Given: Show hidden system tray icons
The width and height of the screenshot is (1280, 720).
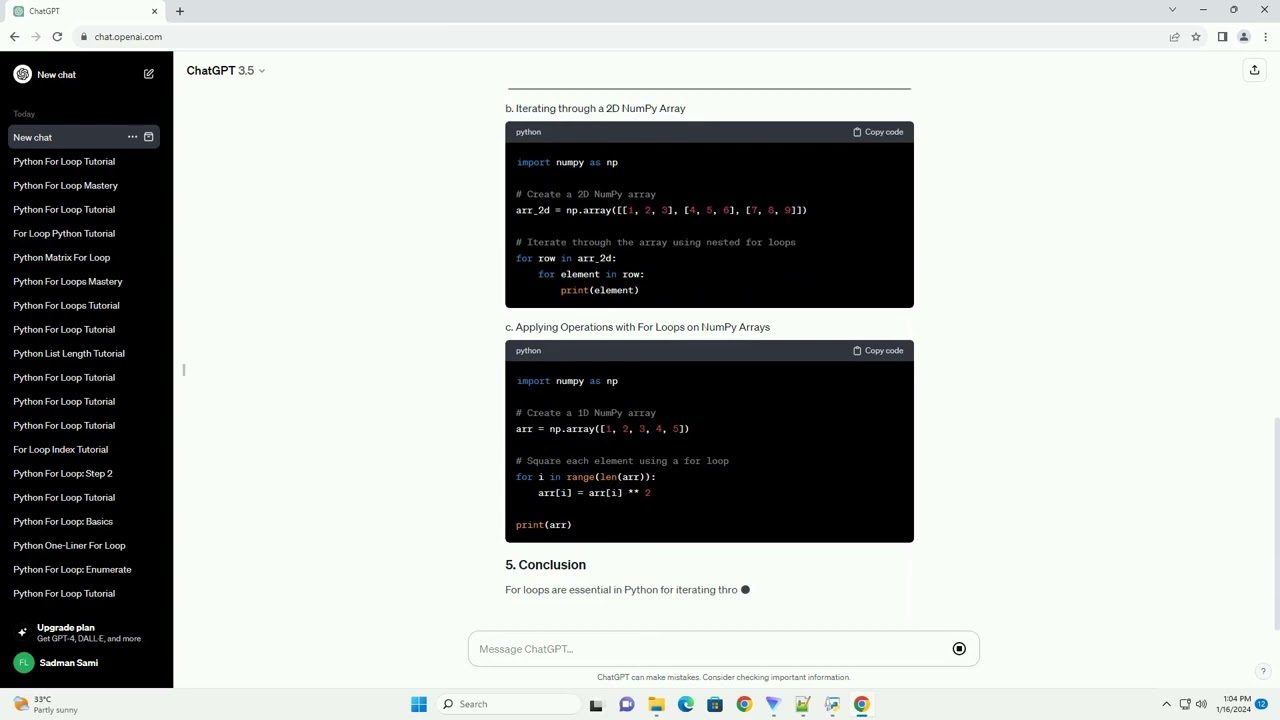Looking at the screenshot, I should point(1166,704).
